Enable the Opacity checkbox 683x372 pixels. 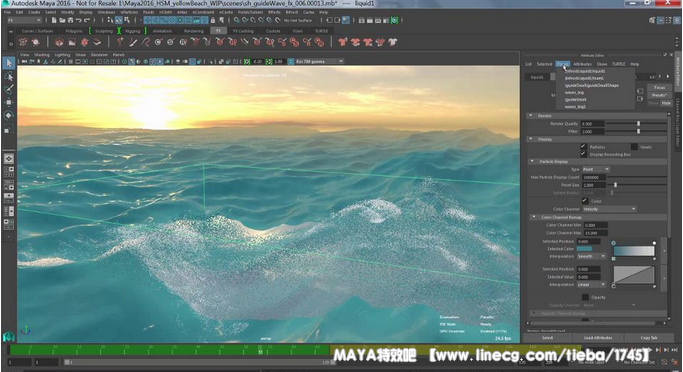point(585,297)
